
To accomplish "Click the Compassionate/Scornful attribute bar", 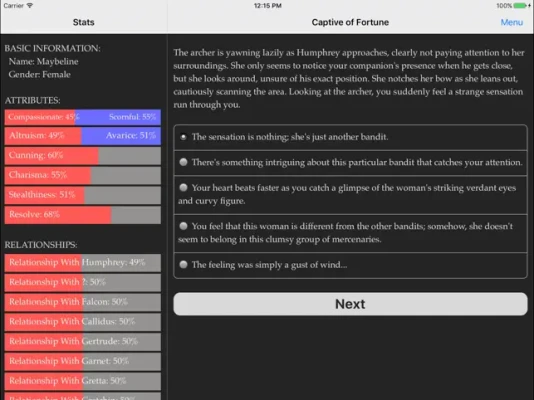I will [83, 117].
